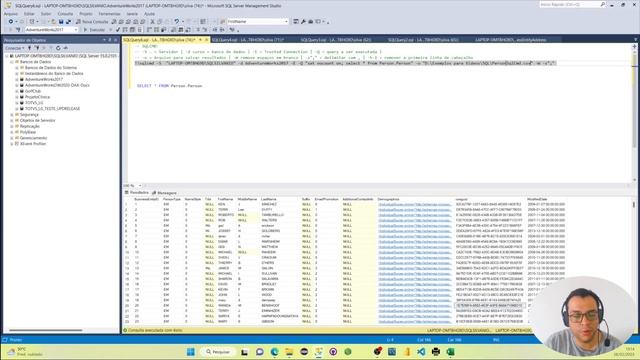
Task: Close the active SQLQuery tab
Action: click(x=206, y=40)
